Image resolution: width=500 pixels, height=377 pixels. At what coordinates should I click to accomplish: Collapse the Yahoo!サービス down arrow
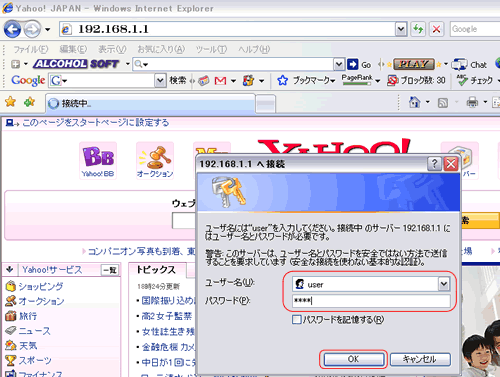pyautogui.click(x=10, y=269)
